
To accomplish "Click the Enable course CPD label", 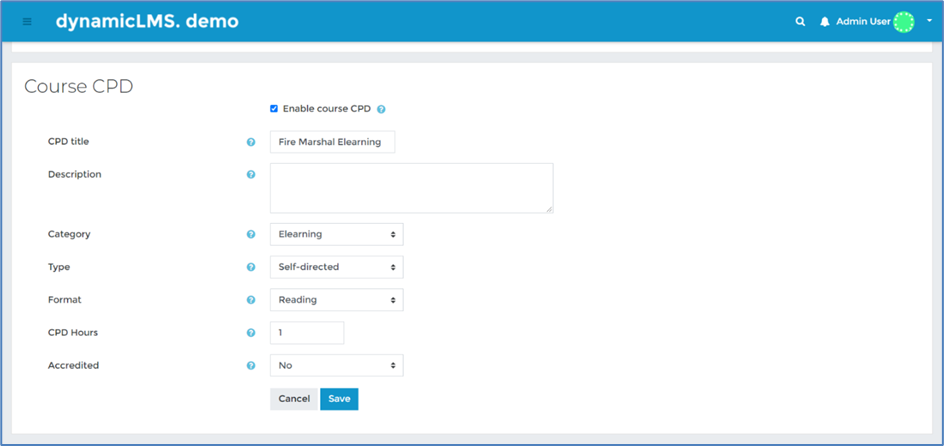I will [x=327, y=109].
